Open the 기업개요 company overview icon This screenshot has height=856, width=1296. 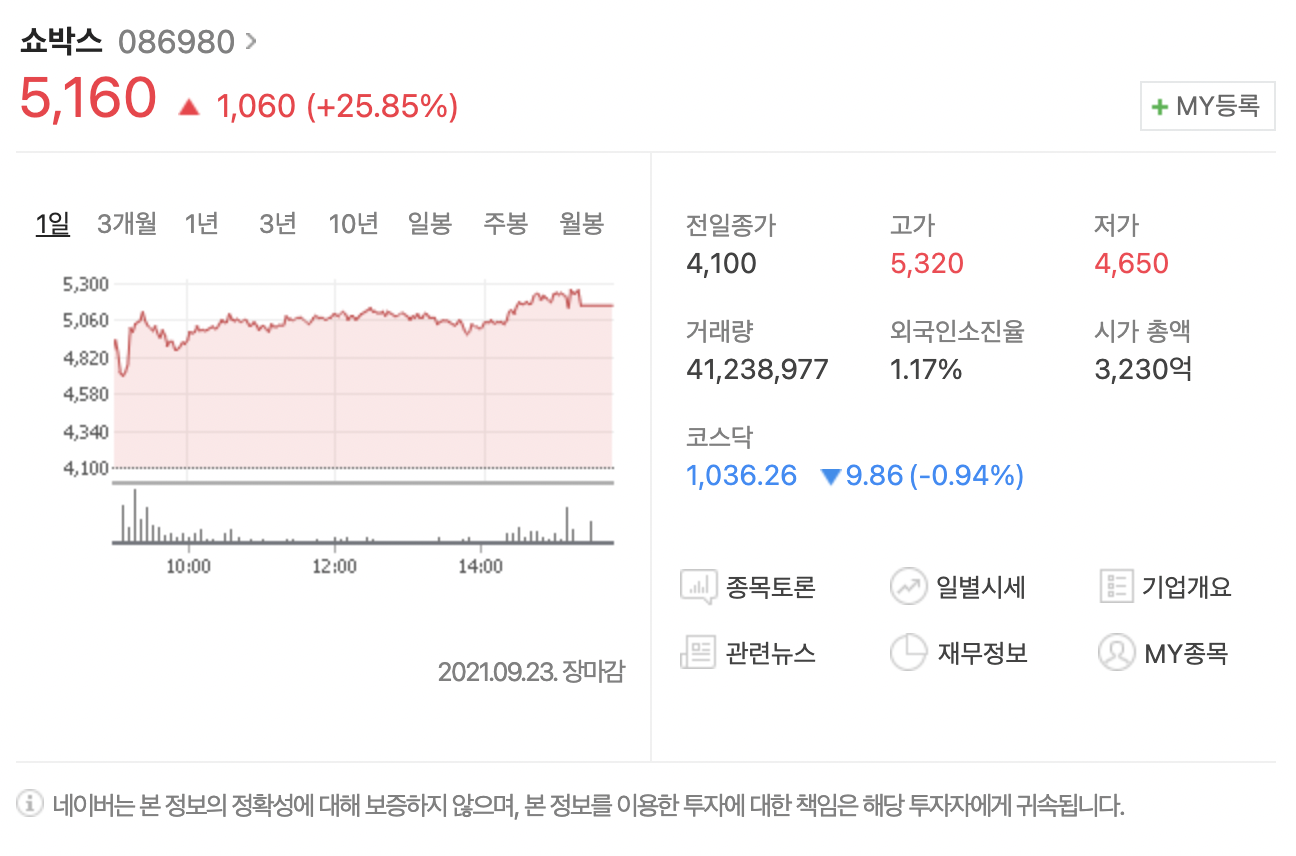(1117, 586)
